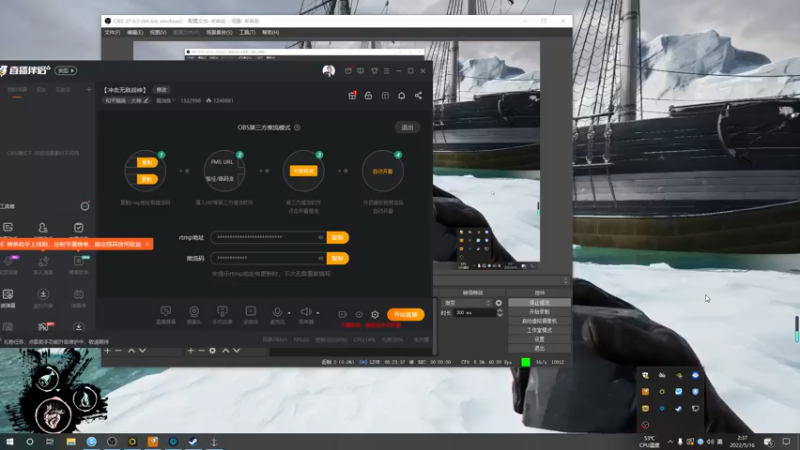This screenshot has height=450, width=800.
Task: Click 开始录制 in OBS controls
Action: (539, 312)
